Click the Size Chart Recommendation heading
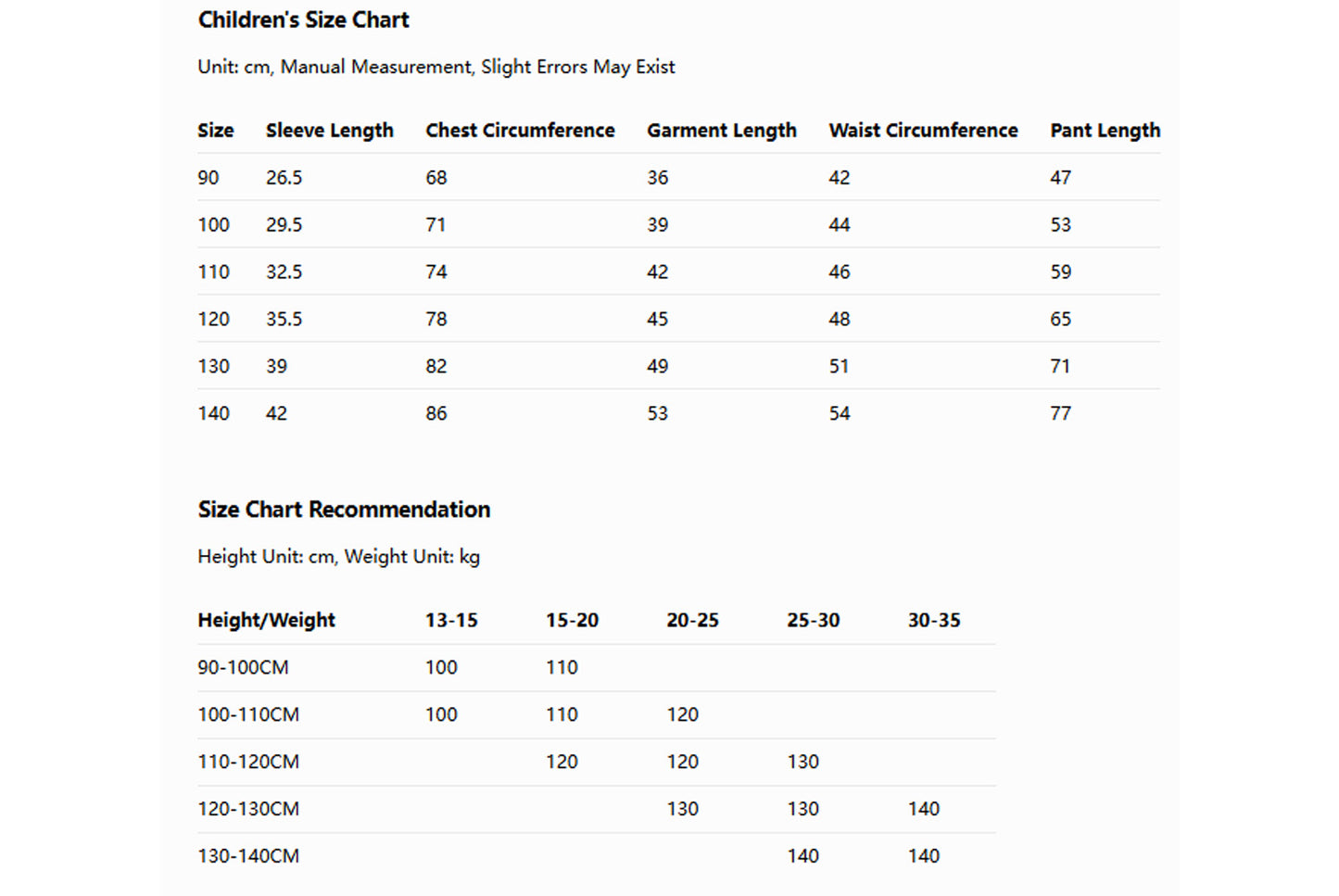Screen dimensions: 1339x896 (x=344, y=510)
